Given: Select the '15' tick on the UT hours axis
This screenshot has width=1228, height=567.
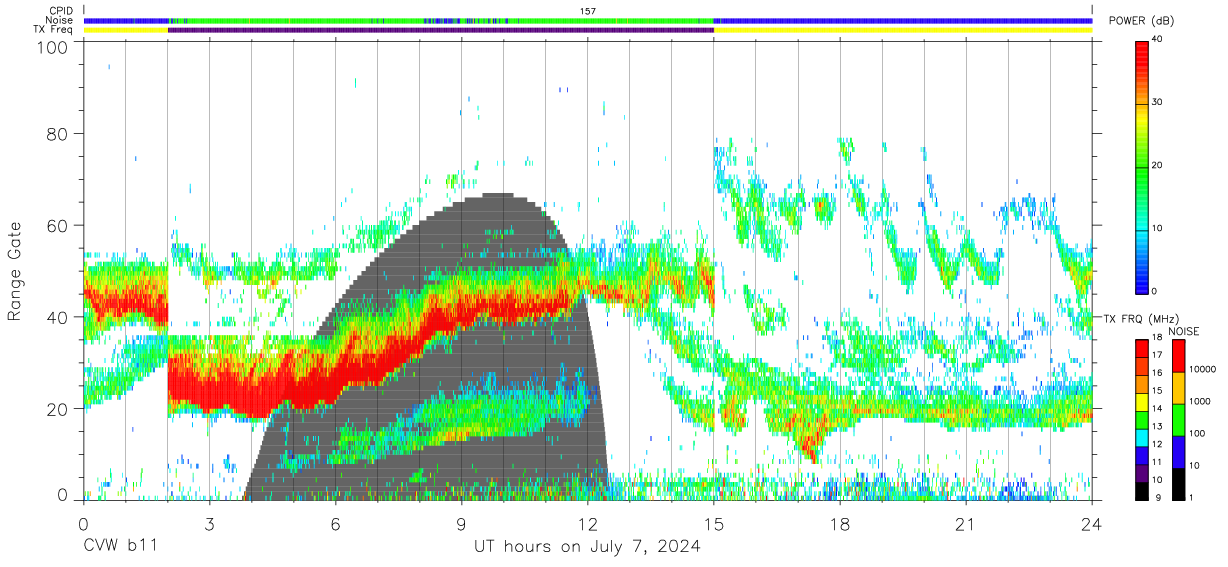Looking at the screenshot, I should click(x=714, y=523).
